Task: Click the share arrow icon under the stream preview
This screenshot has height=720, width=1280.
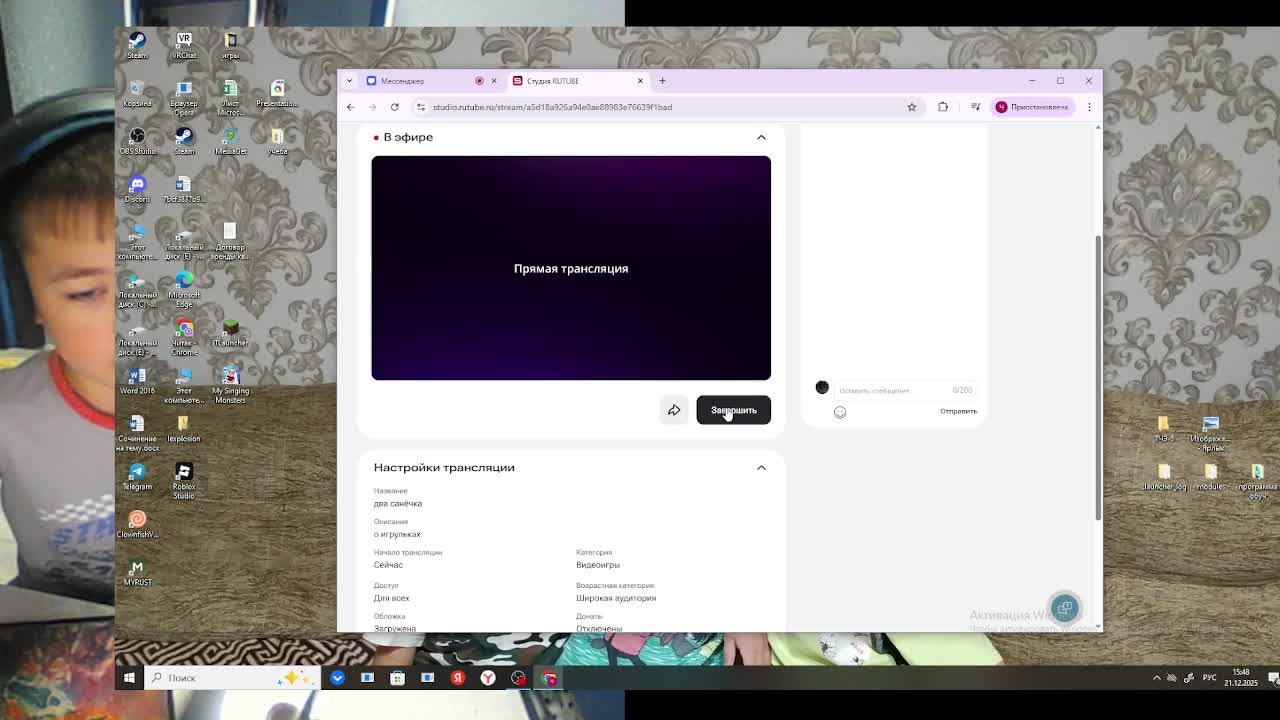Action: pyautogui.click(x=674, y=410)
